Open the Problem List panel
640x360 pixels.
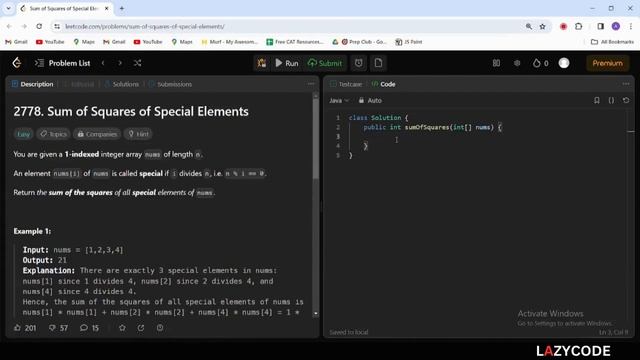[62, 63]
